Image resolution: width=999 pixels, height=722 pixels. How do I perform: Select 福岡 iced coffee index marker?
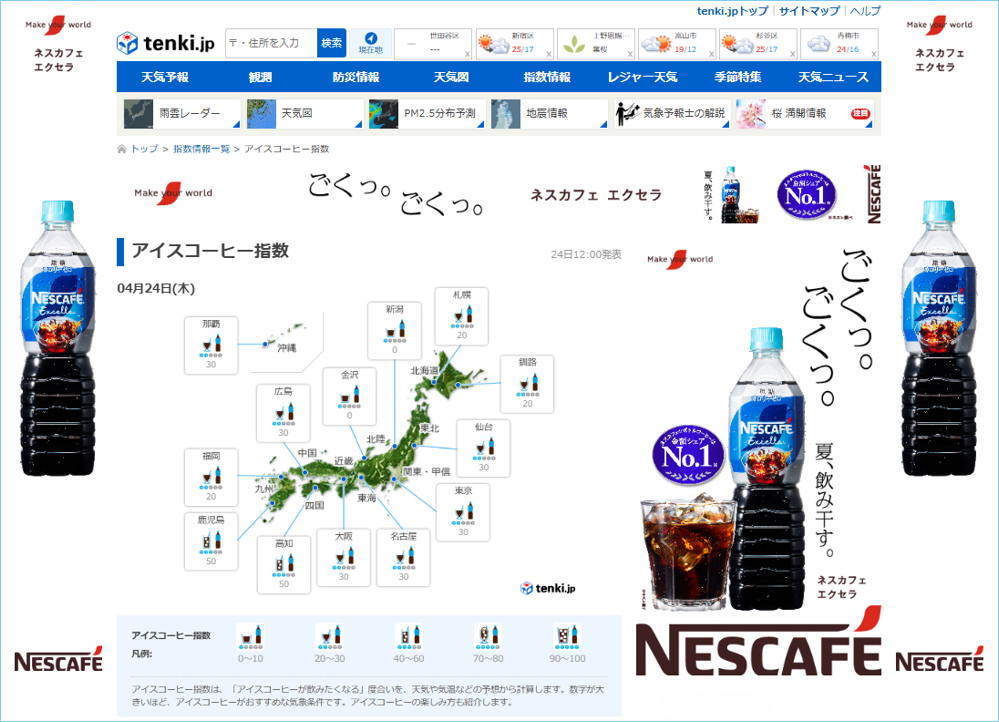tap(211, 477)
